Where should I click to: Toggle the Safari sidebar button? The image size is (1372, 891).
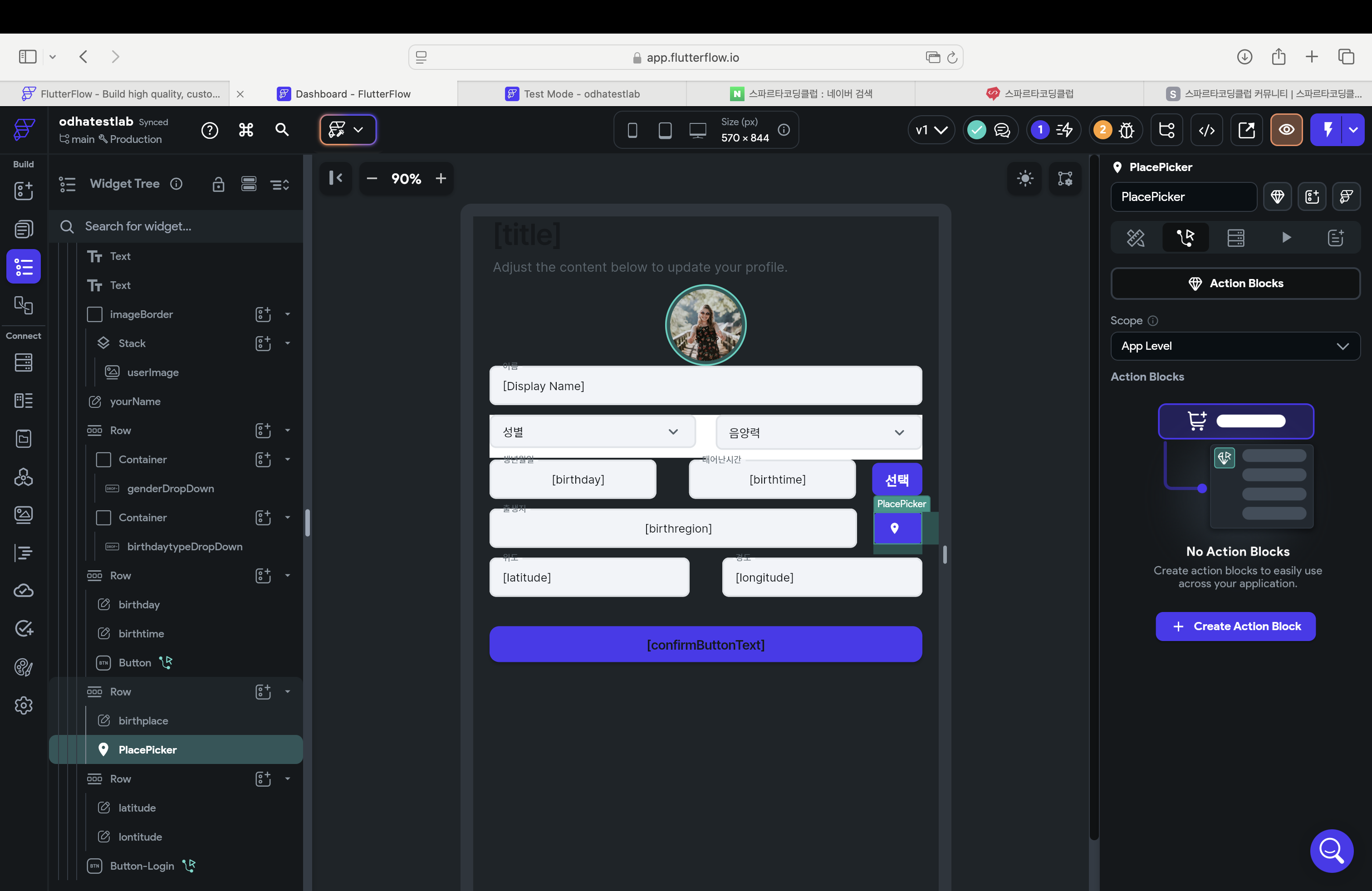pyautogui.click(x=28, y=56)
